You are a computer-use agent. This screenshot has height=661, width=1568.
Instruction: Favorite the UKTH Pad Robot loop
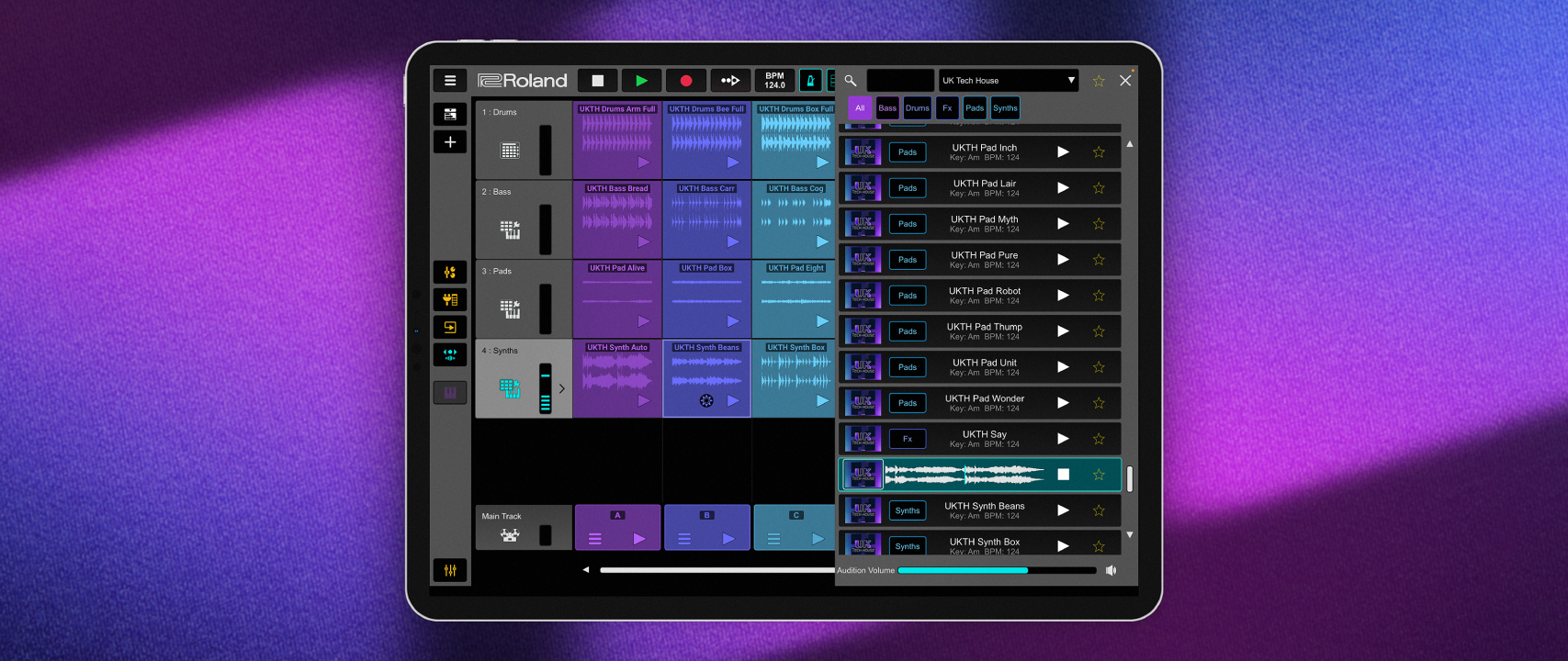(1099, 296)
